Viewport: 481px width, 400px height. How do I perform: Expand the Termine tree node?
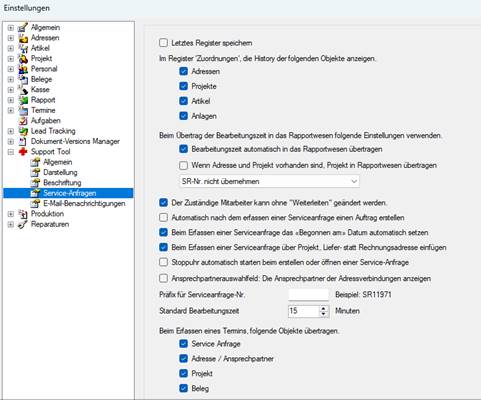coord(11,110)
